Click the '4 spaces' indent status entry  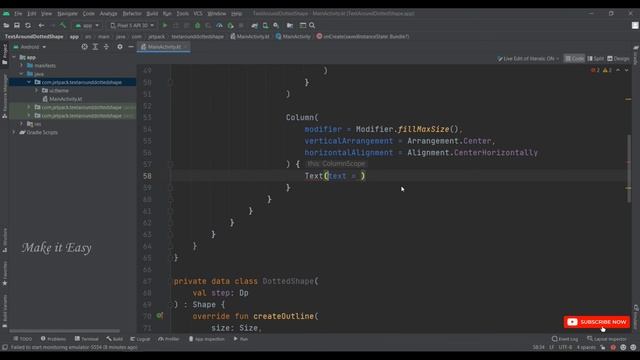[586, 347]
